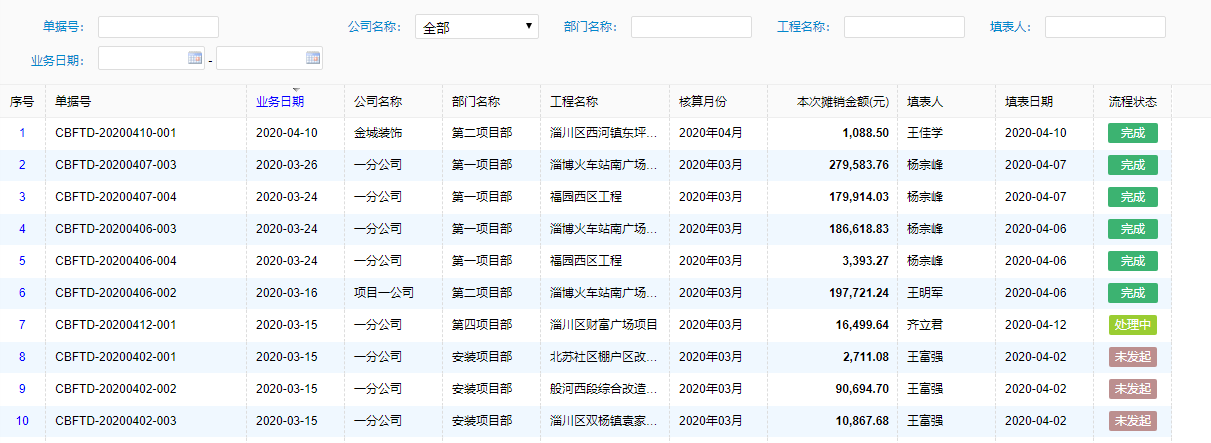Click row number 7 link
Image resolution: width=1211 pixels, height=443 pixels.
click(x=22, y=325)
